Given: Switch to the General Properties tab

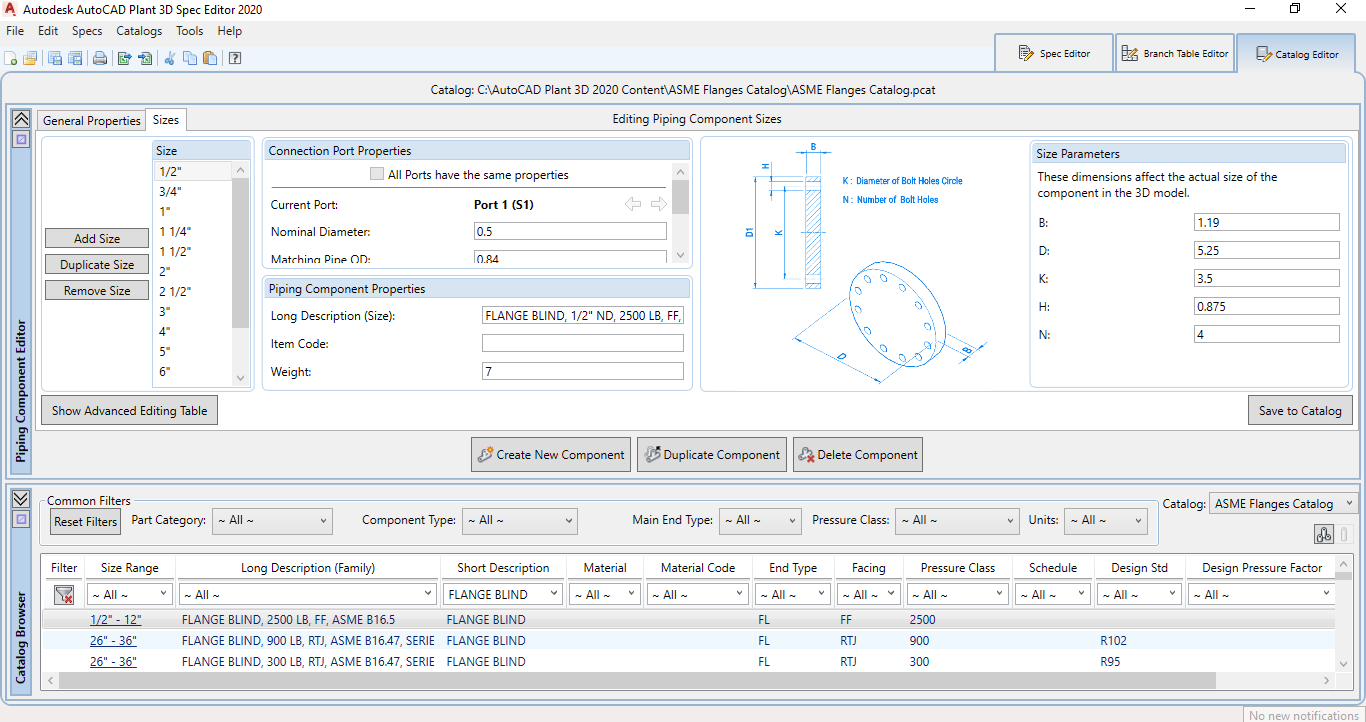Looking at the screenshot, I should pos(92,120).
